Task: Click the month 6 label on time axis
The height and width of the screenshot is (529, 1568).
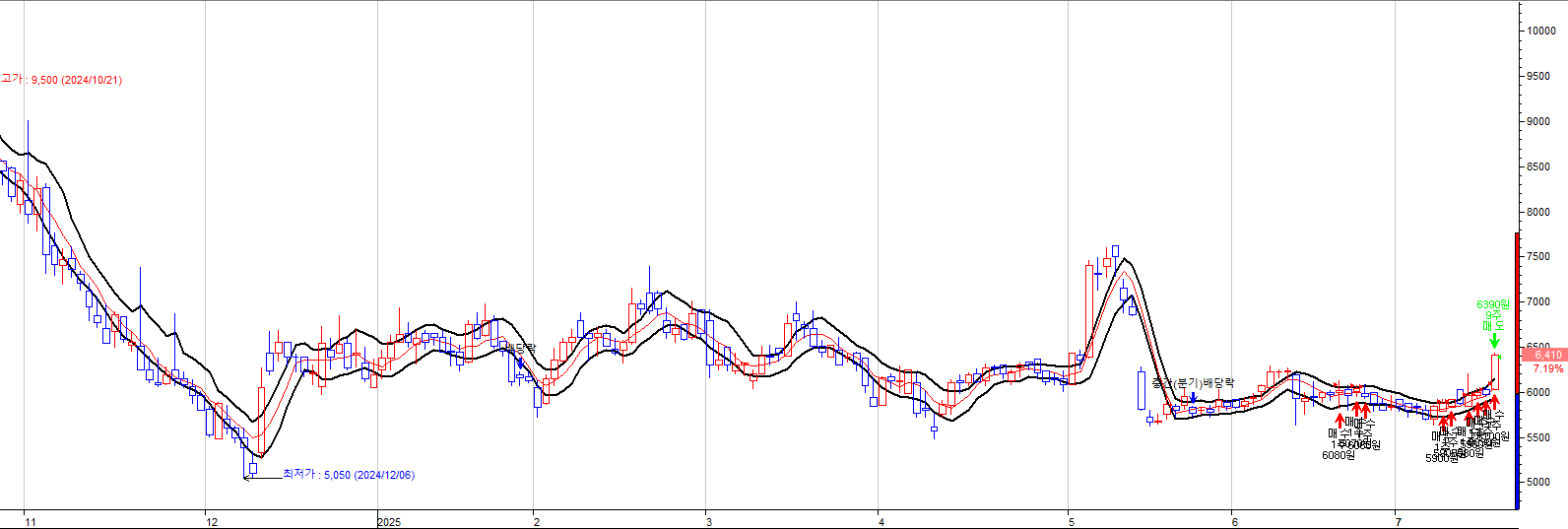Action: [x=1235, y=522]
